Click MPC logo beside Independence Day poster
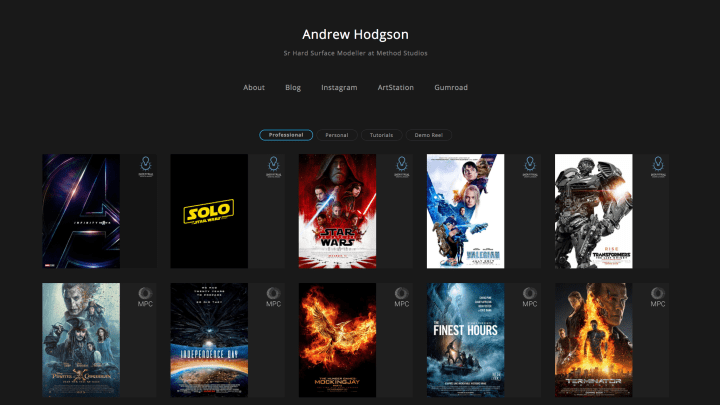This screenshot has width=720, height=405. [x=273, y=297]
